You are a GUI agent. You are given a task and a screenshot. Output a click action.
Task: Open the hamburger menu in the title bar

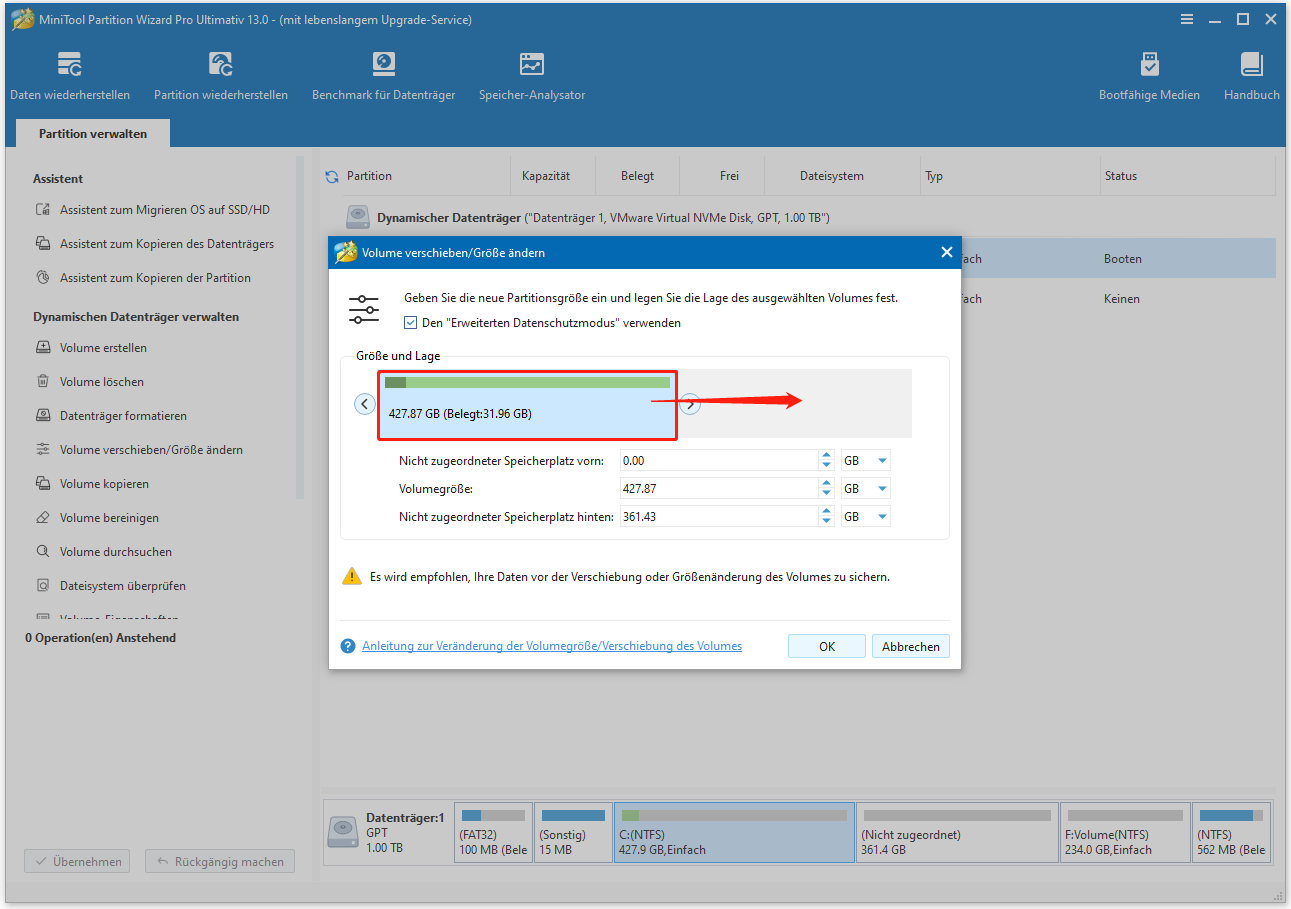[1187, 18]
